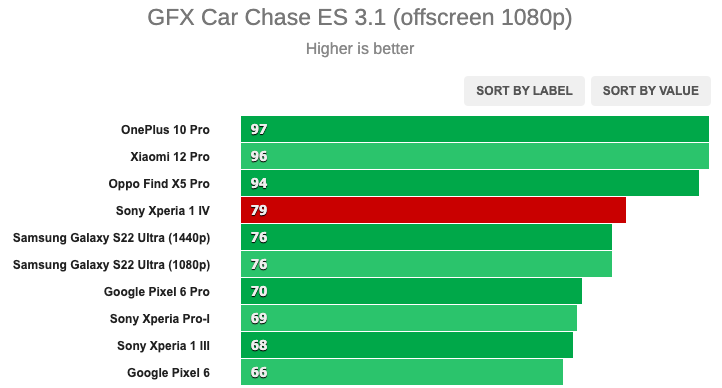Click the SORT BY VALUE button
Screen dimensions: 722x388
tap(651, 91)
